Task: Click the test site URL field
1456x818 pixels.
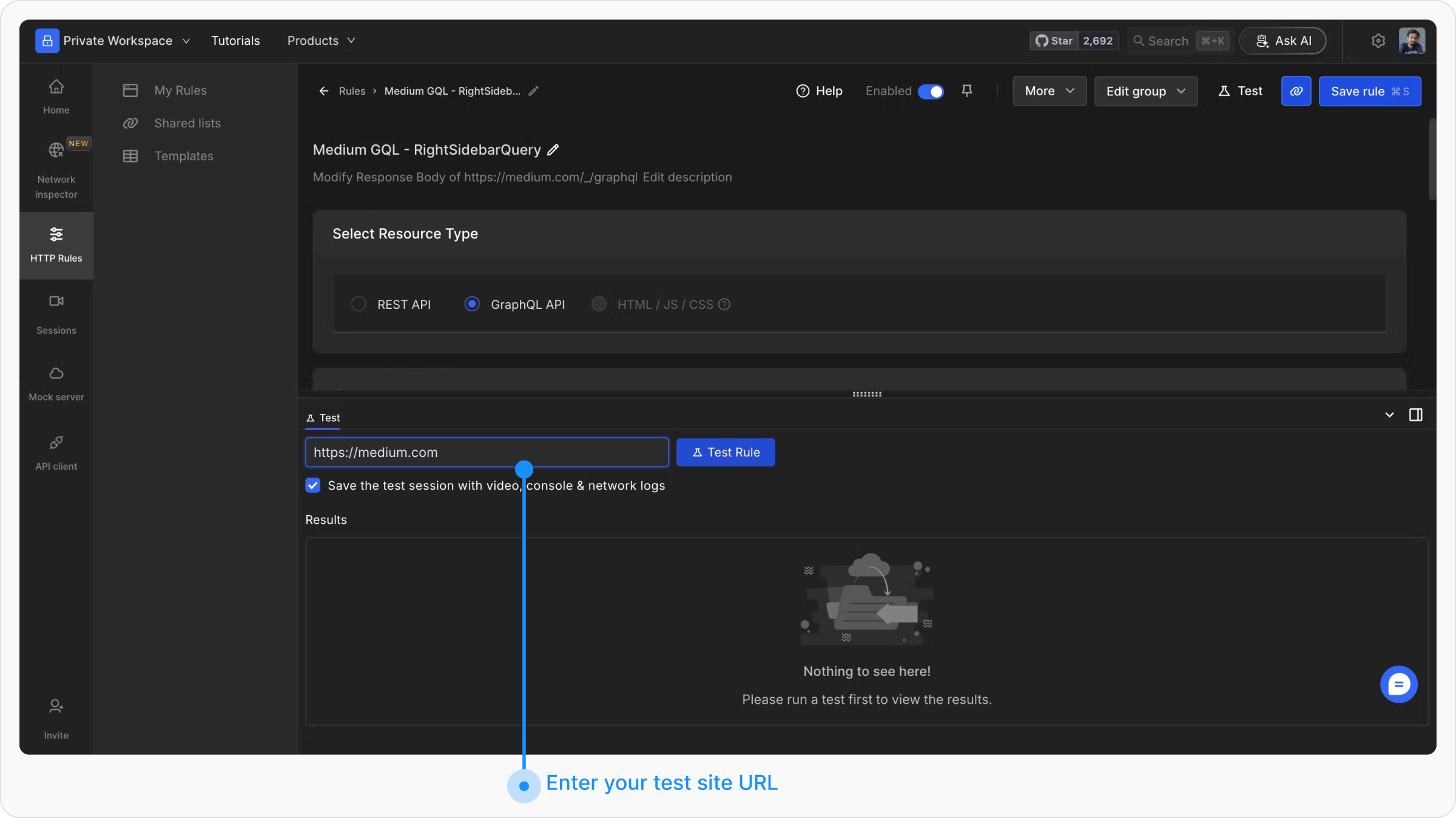Action: click(487, 452)
